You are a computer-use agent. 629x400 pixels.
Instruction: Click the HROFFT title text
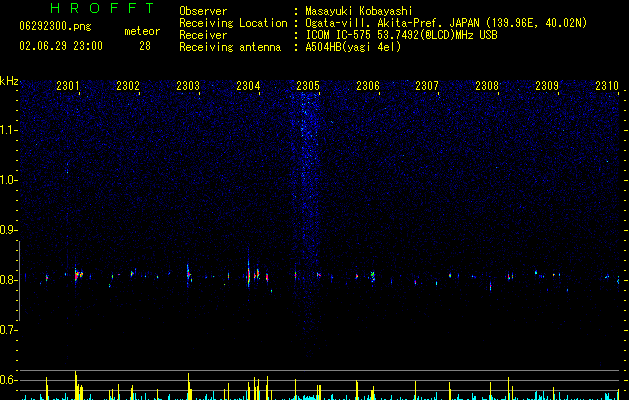pyautogui.click(x=102, y=8)
